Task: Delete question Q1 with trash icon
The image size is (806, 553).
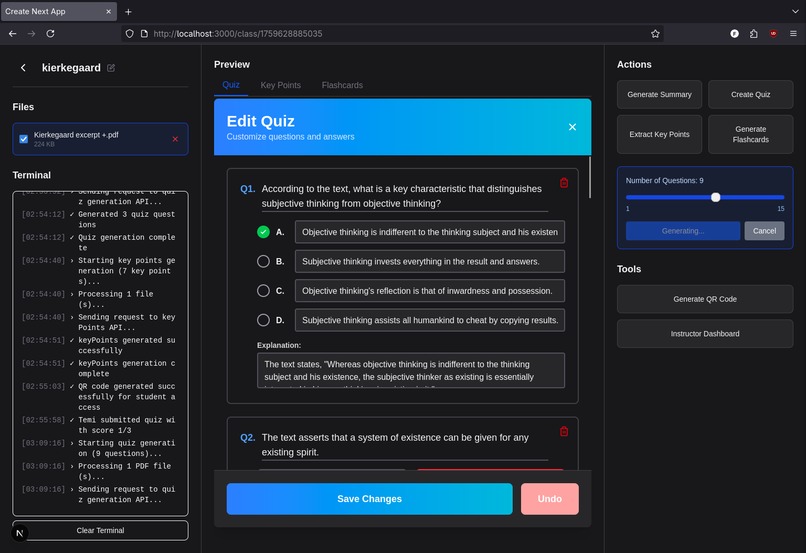Action: click(x=564, y=182)
